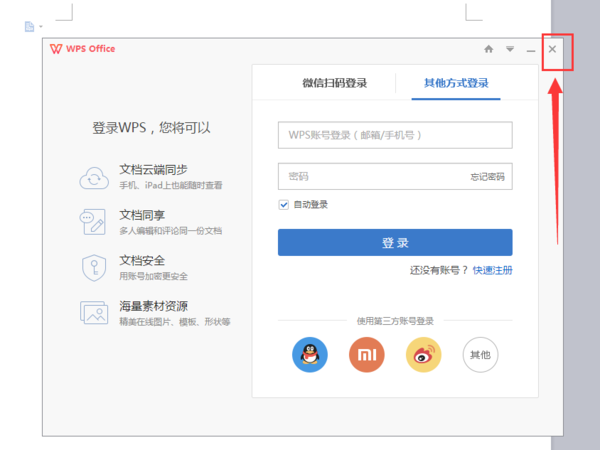Open the 忘记密码 link
The width and height of the screenshot is (600, 450).
point(488,177)
